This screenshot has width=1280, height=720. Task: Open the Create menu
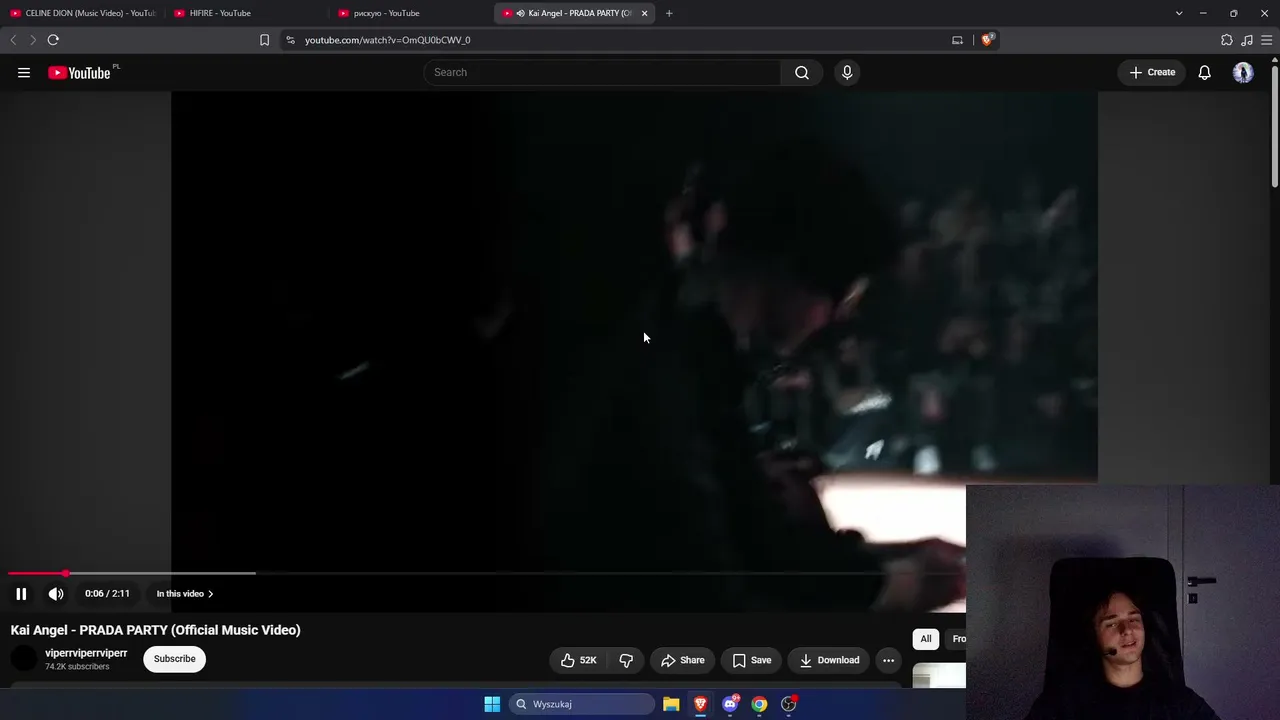pos(1152,72)
